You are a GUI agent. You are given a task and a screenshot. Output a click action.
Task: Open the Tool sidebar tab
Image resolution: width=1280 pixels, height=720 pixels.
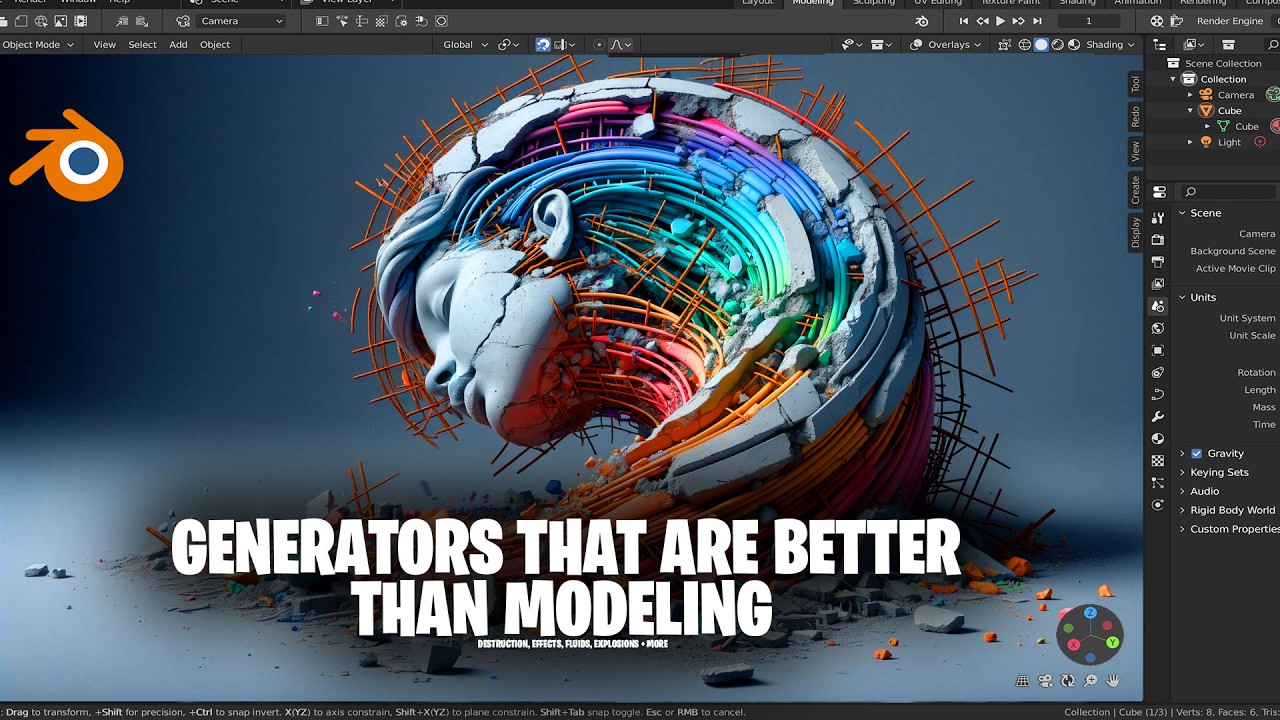point(1135,85)
